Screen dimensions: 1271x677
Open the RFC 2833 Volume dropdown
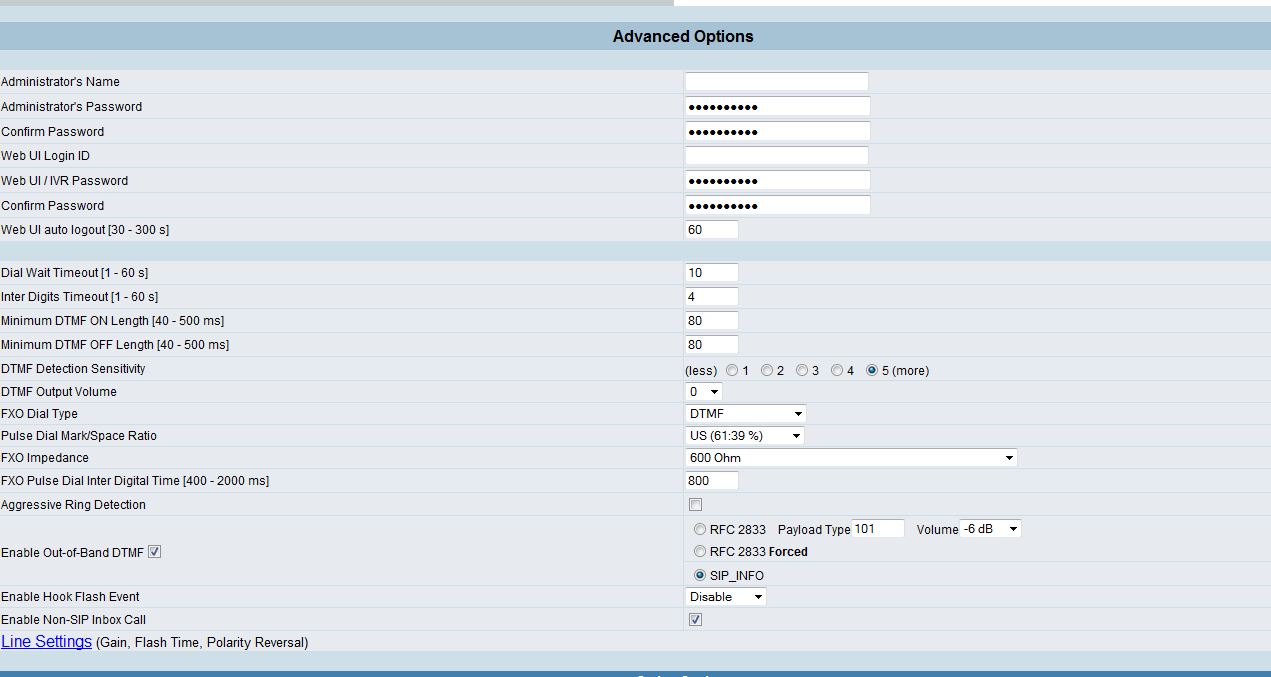[x=990, y=529]
